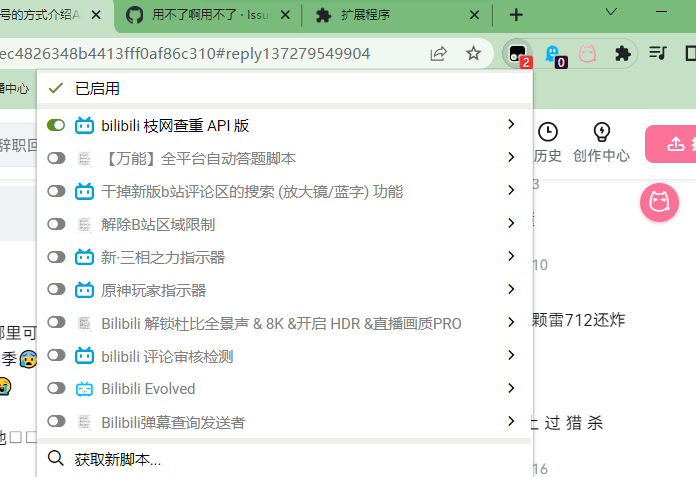Click the icon beside 解除B站区域限制
This screenshot has height=477, width=696.
[x=84, y=224]
